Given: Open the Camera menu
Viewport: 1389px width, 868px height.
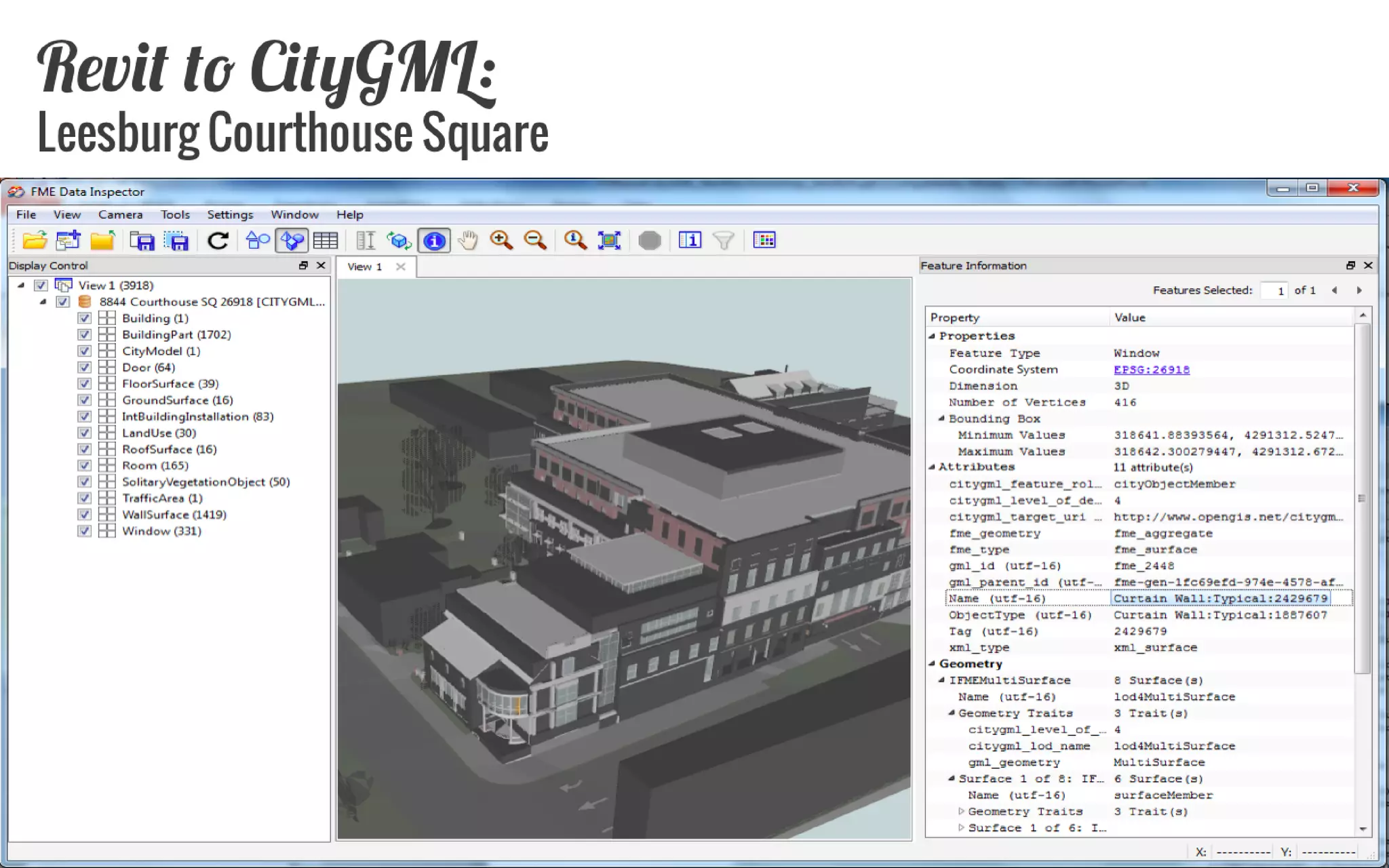Looking at the screenshot, I should (120, 215).
